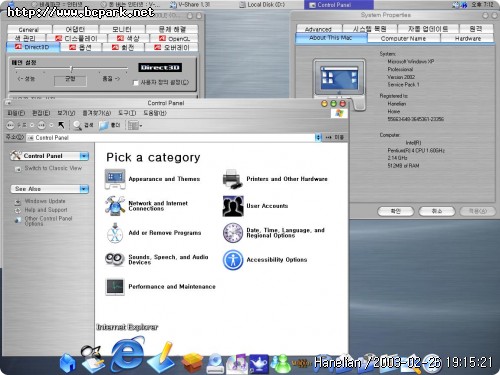Open Date, Time, Language clock icon
Image resolution: width=500 pixels, height=375 pixels.
(x=233, y=233)
